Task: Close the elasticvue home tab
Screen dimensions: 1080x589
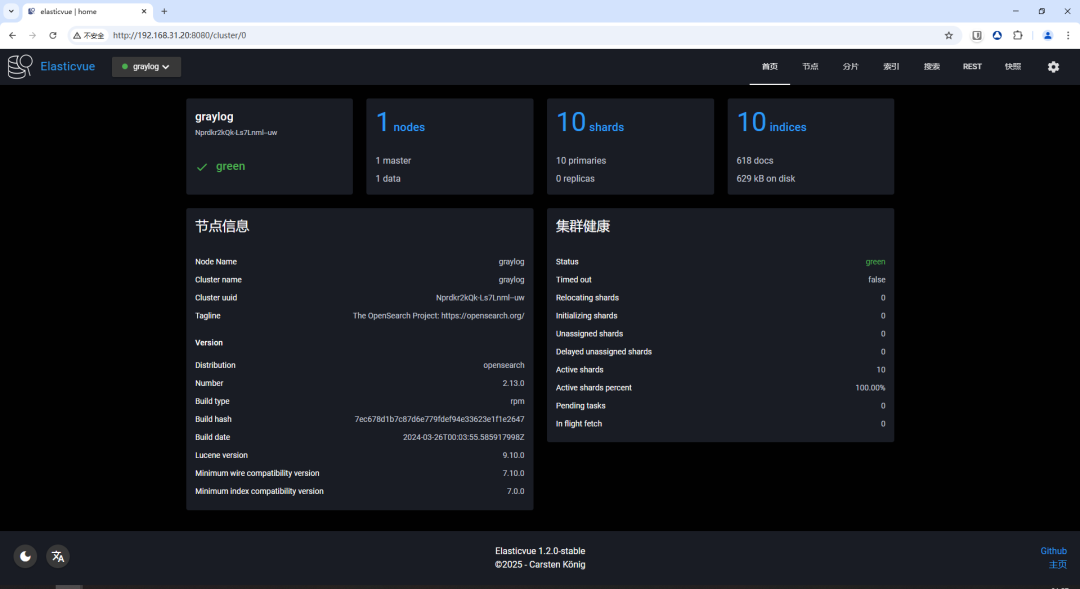Action: (144, 12)
